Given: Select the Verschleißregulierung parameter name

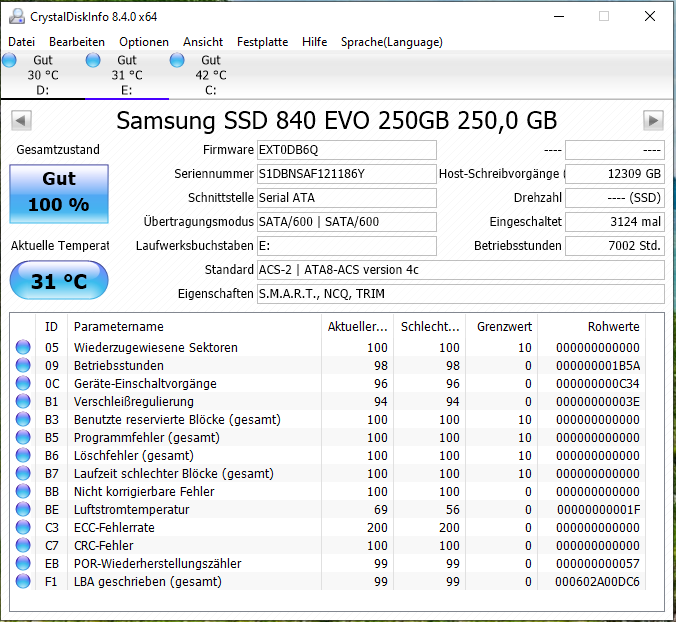Looking at the screenshot, I should [x=134, y=401].
